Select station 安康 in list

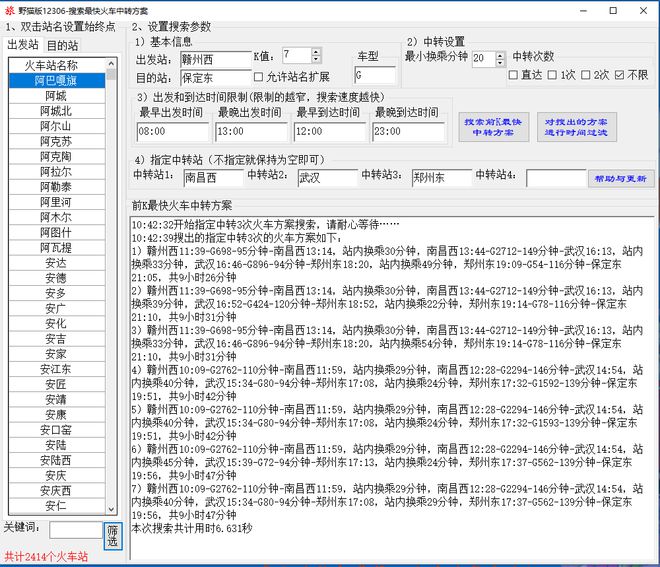click(x=57, y=415)
